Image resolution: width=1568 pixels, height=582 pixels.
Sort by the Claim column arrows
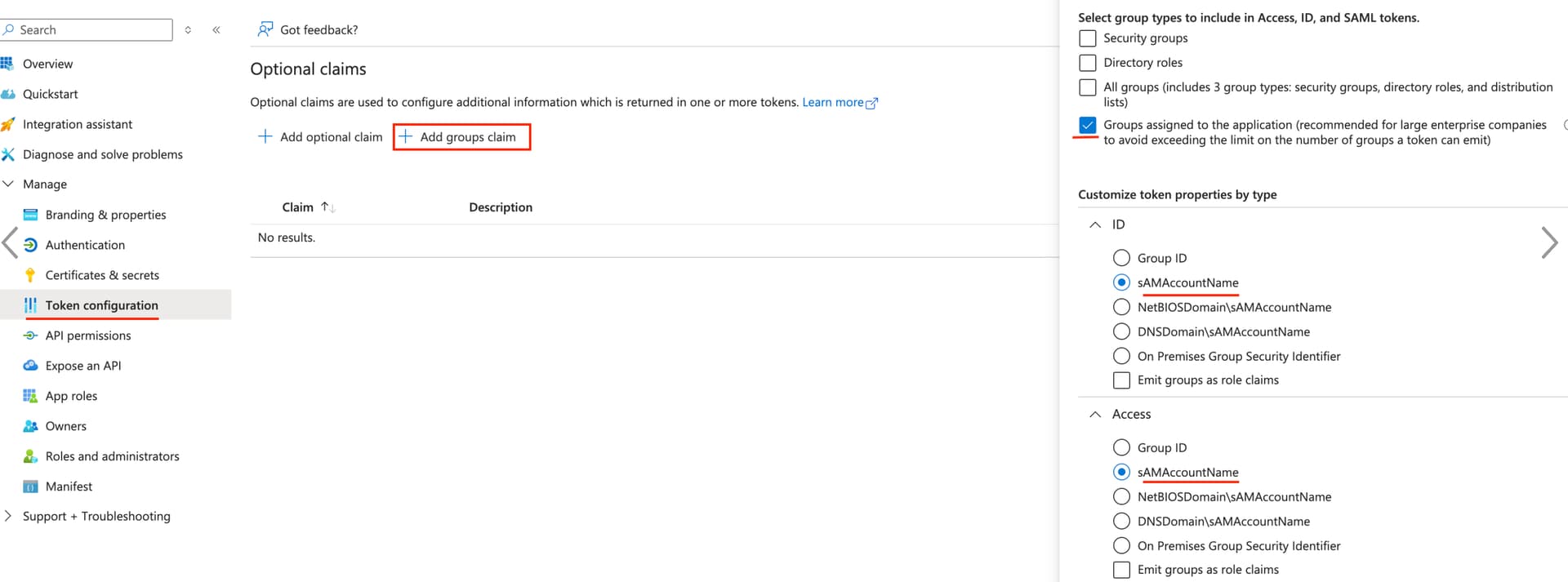(327, 207)
